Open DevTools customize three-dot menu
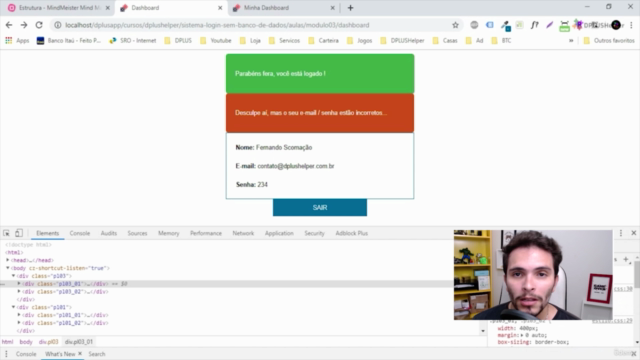This screenshot has height=360, width=640. pyautogui.click(x=621, y=233)
